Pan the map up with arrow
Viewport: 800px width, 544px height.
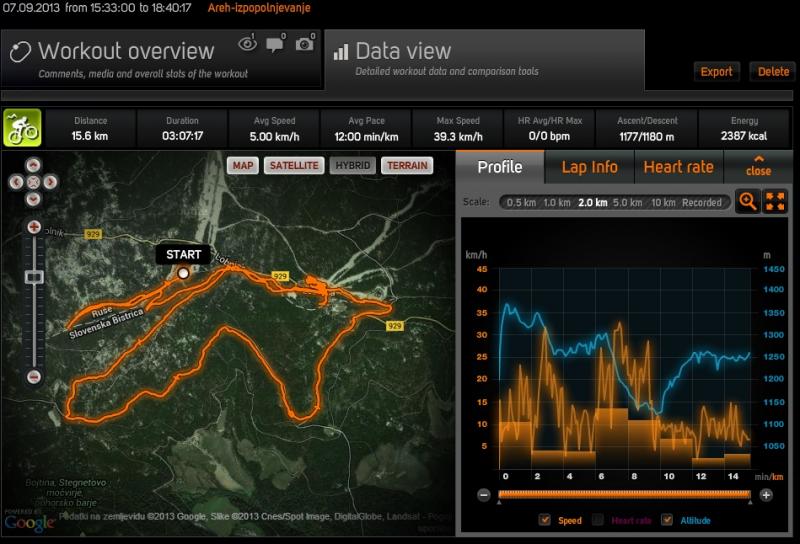33,166
